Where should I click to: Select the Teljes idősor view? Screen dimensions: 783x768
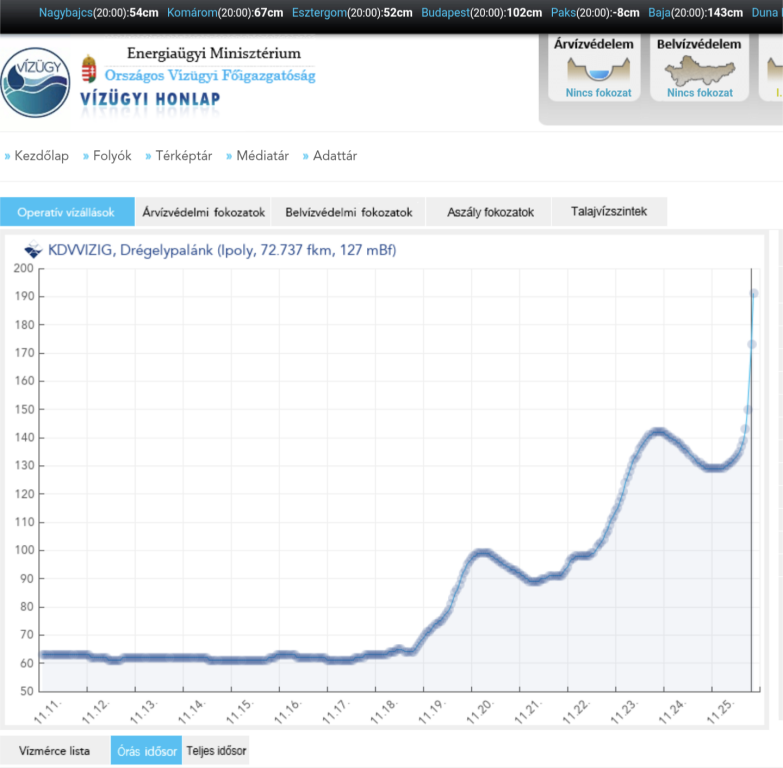click(216, 751)
